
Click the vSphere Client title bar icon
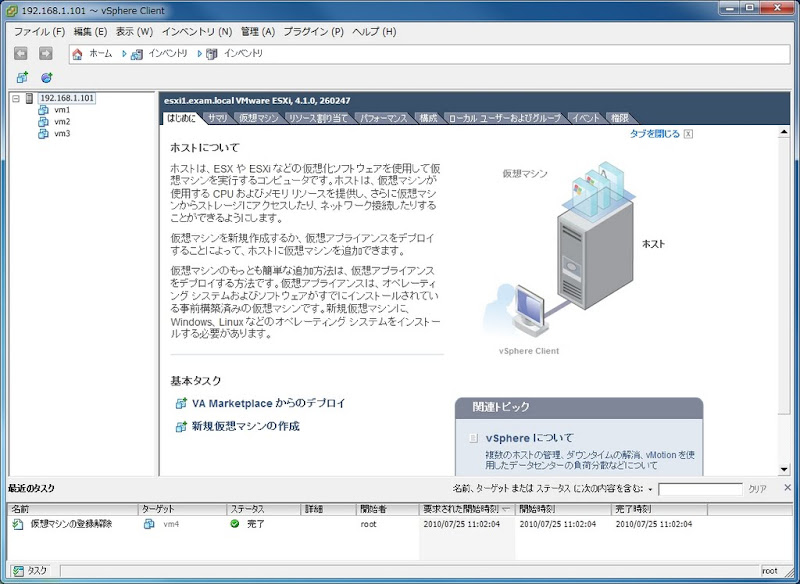(x=12, y=10)
